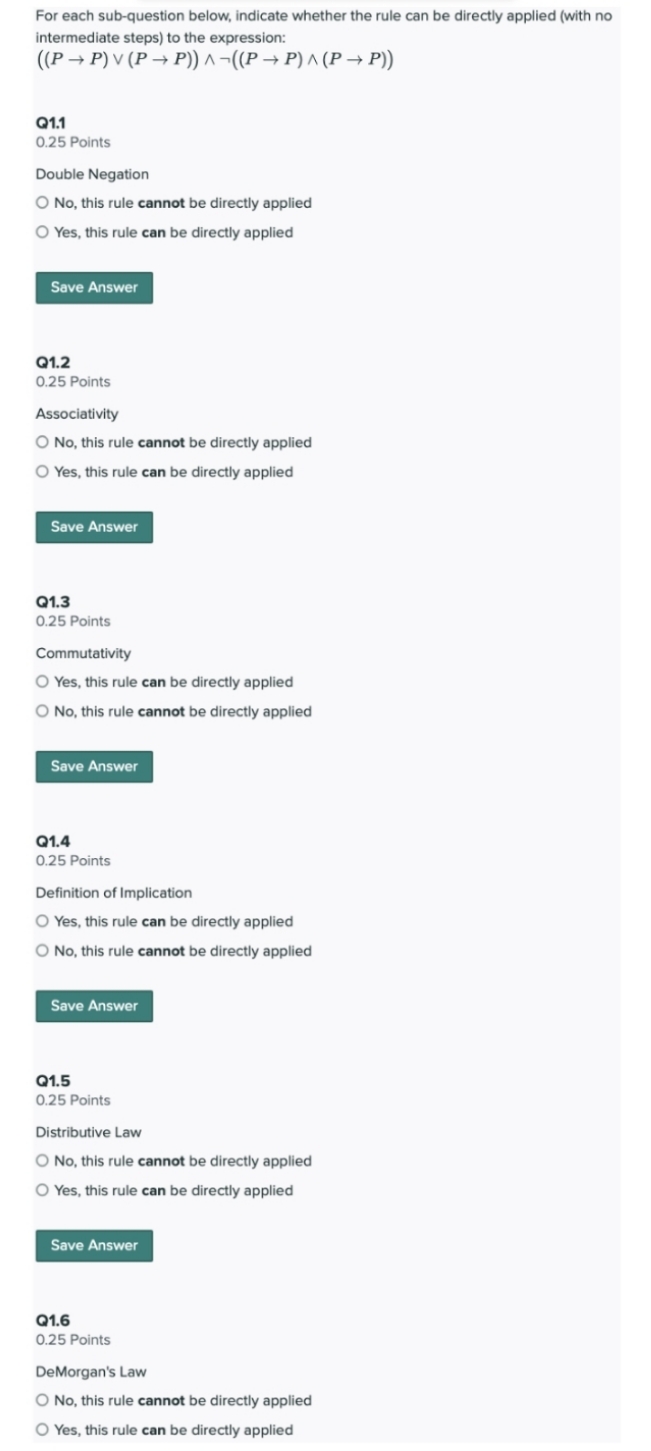Save the answer for Q1.2
The width and height of the screenshot is (651, 1451).
(x=93, y=527)
